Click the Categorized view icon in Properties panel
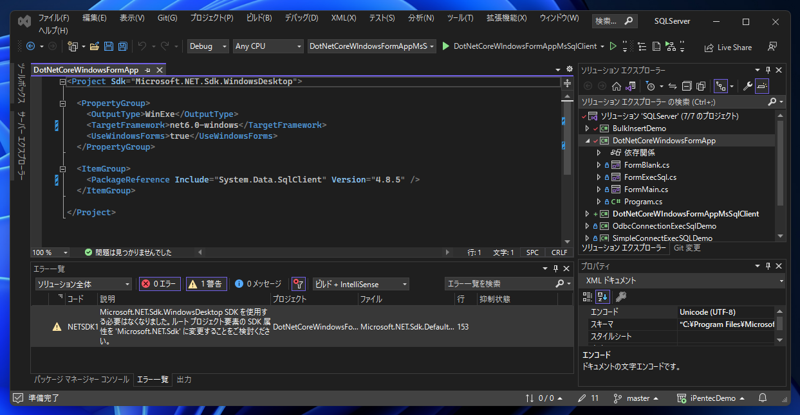 587,297
